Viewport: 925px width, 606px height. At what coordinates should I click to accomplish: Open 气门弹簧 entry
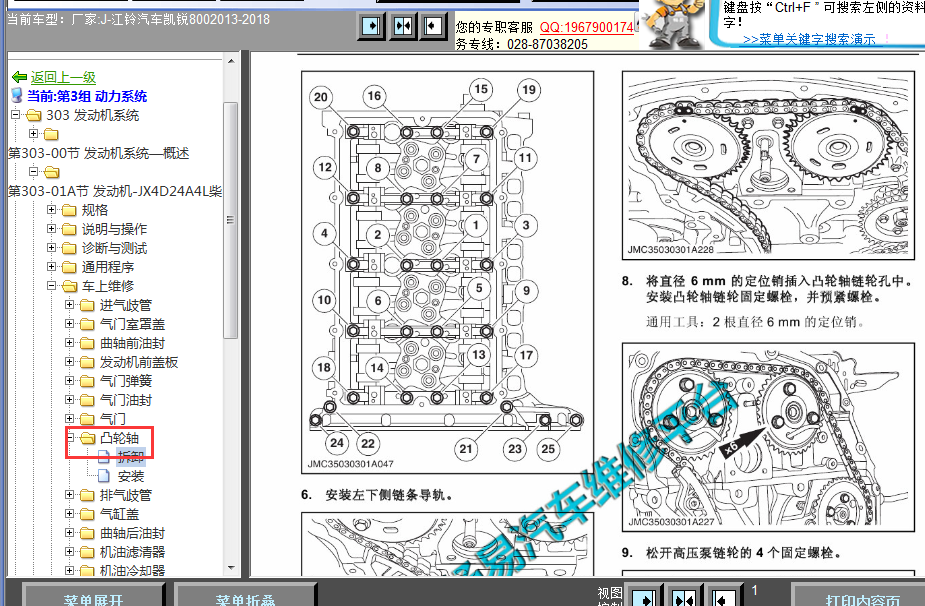pos(126,381)
